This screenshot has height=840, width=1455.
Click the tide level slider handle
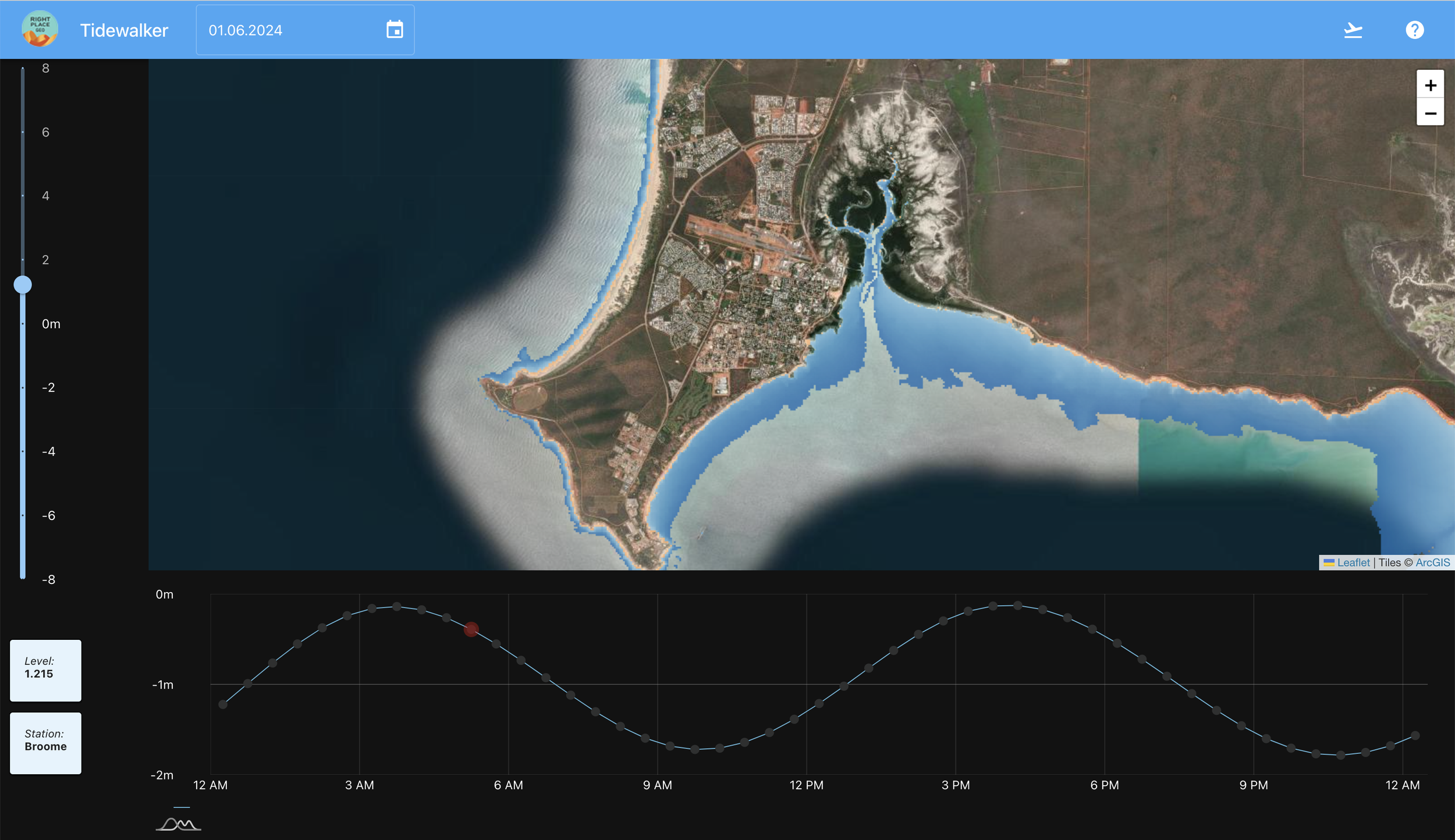click(x=23, y=284)
